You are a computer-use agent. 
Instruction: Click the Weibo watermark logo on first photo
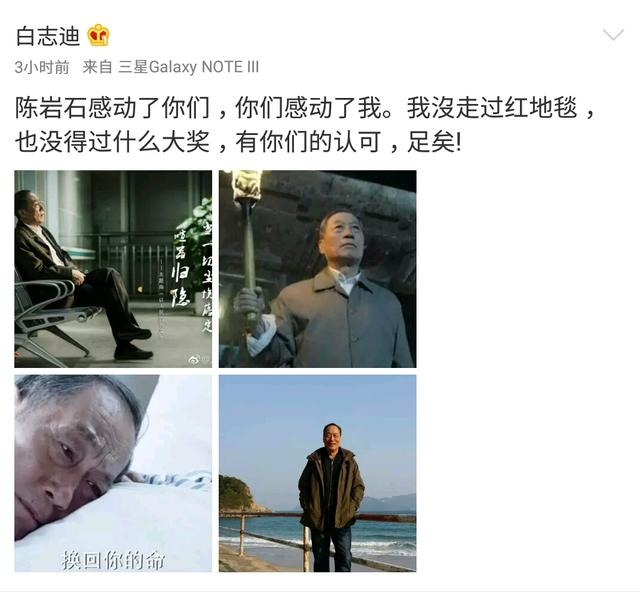click(x=195, y=360)
